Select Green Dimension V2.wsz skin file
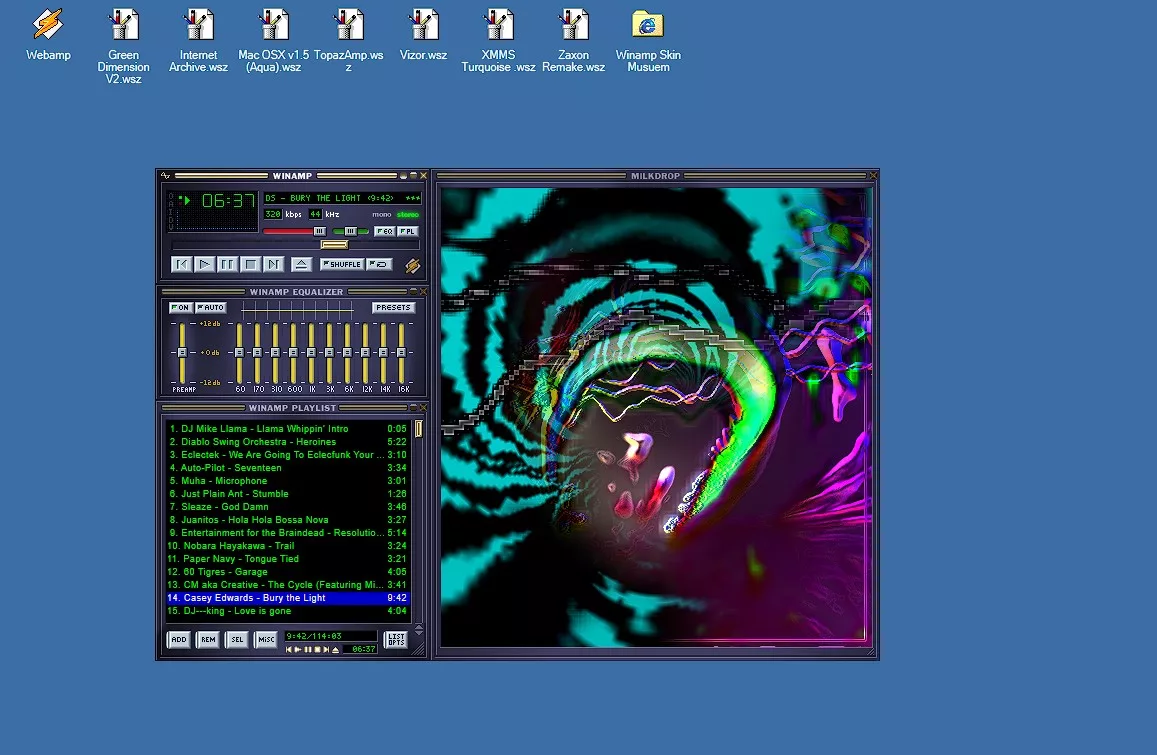The width and height of the screenshot is (1157, 755). [123, 46]
